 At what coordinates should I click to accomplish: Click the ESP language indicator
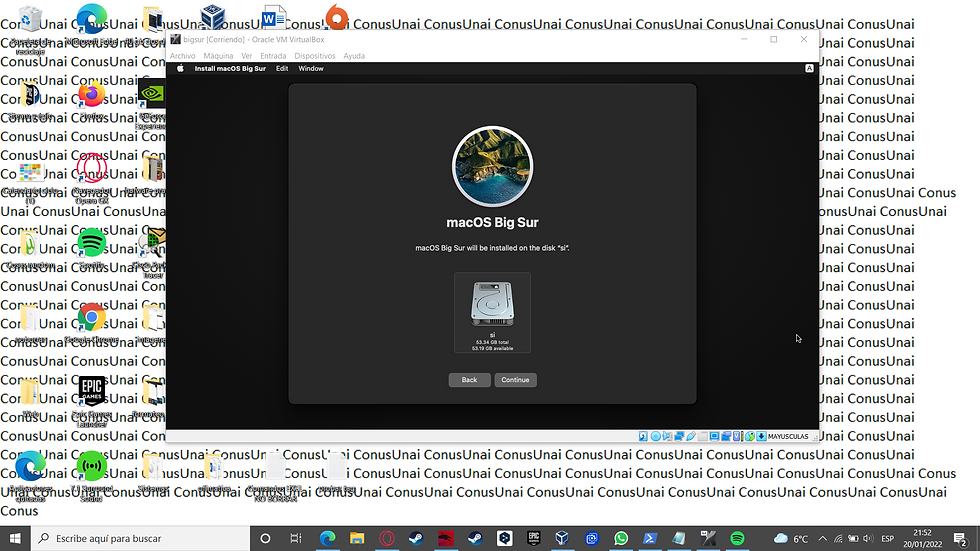(x=888, y=539)
